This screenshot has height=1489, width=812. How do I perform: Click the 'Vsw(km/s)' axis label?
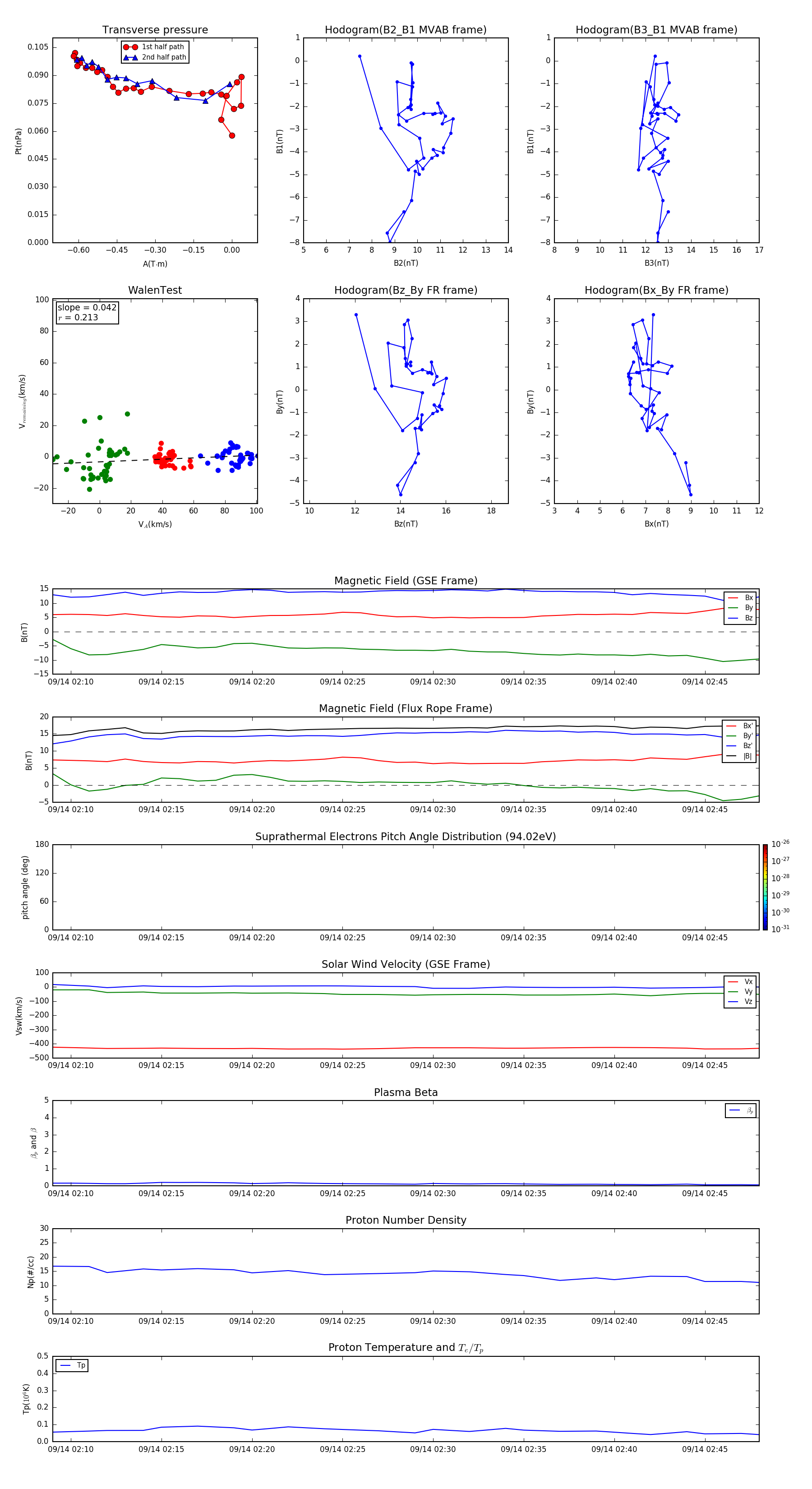pos(18,1016)
